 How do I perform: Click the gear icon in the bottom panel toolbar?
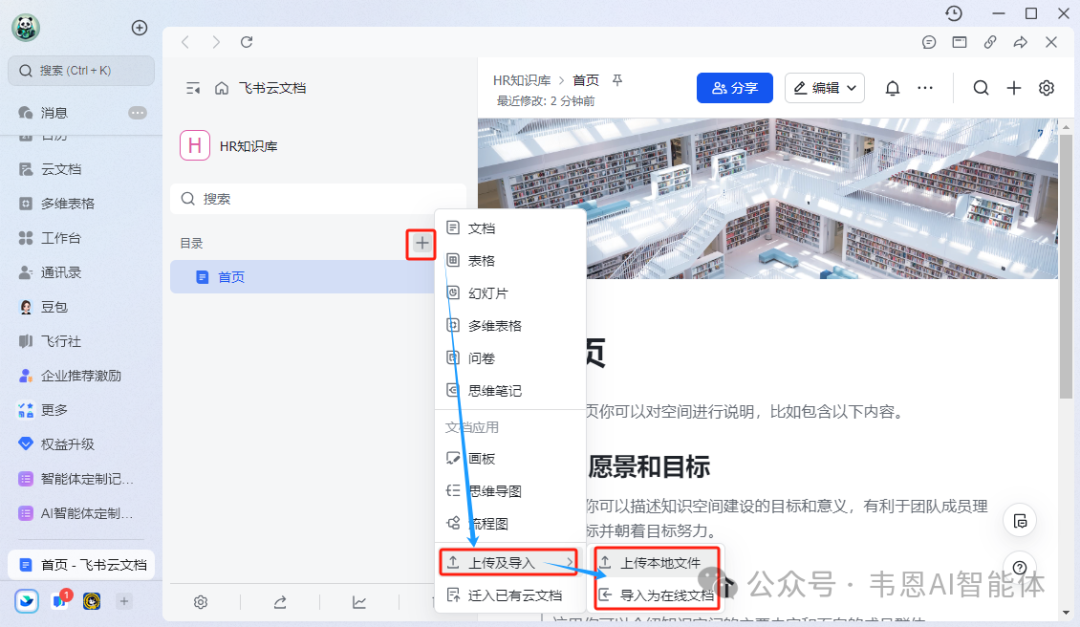tap(200, 602)
